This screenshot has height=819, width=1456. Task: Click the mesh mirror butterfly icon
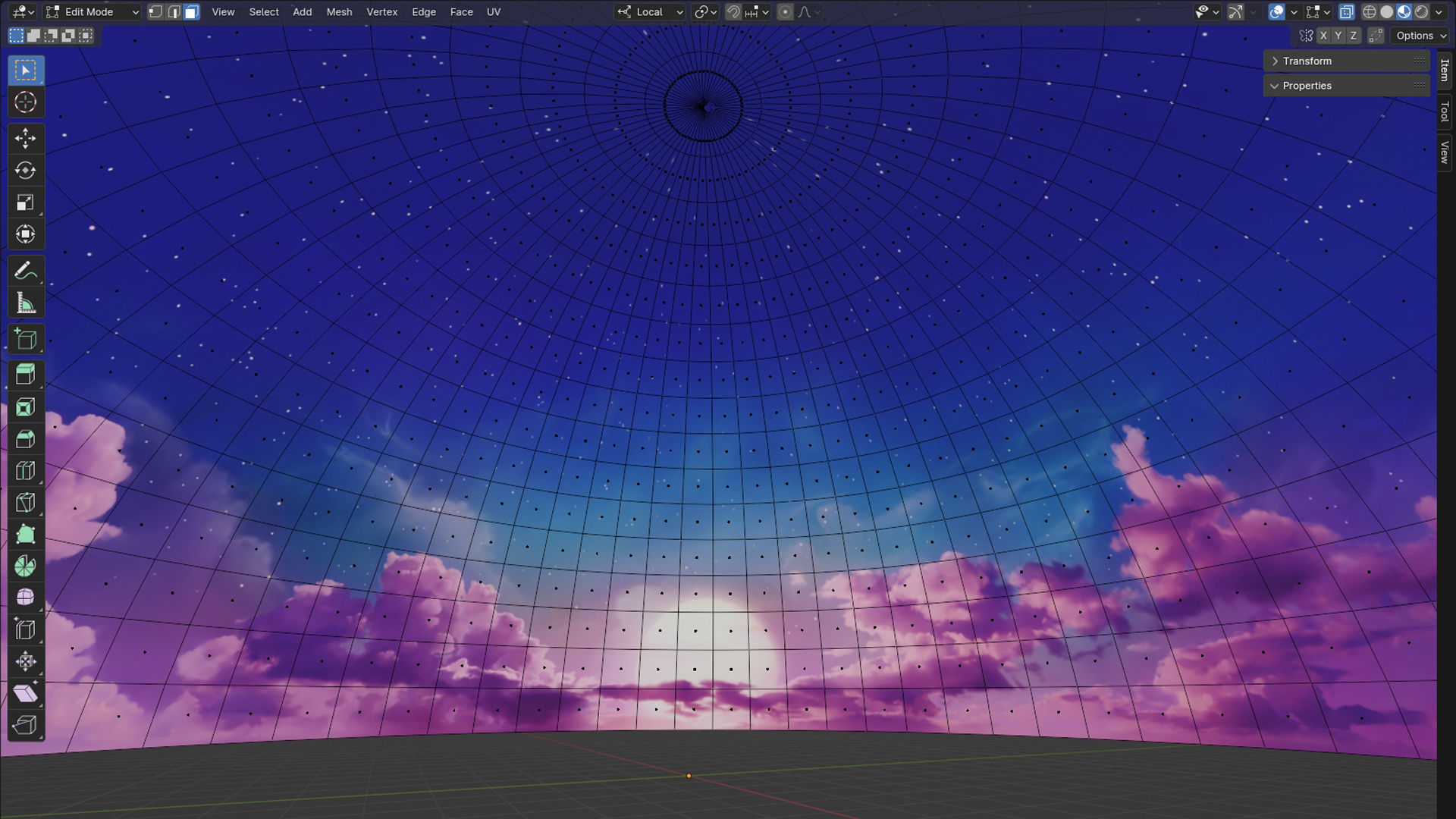tap(1306, 36)
